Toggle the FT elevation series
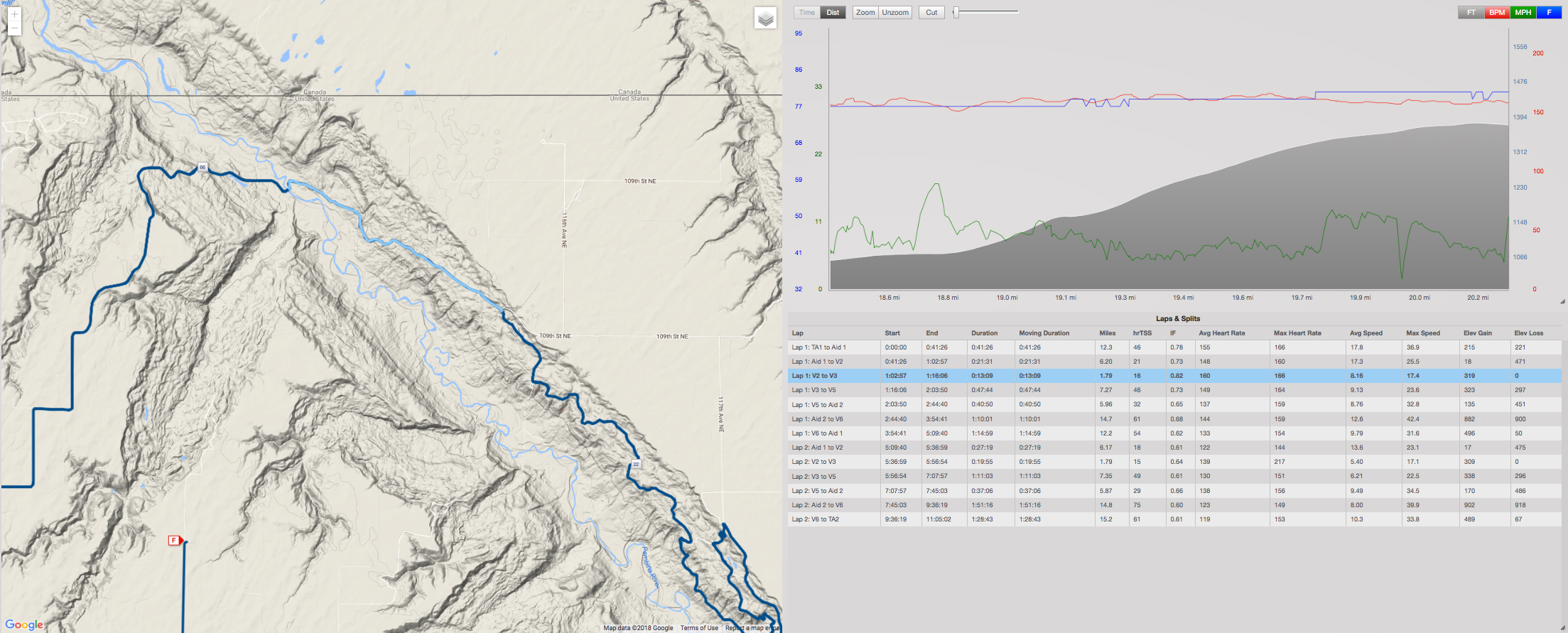Viewport: 1568px width, 633px height. (1471, 12)
